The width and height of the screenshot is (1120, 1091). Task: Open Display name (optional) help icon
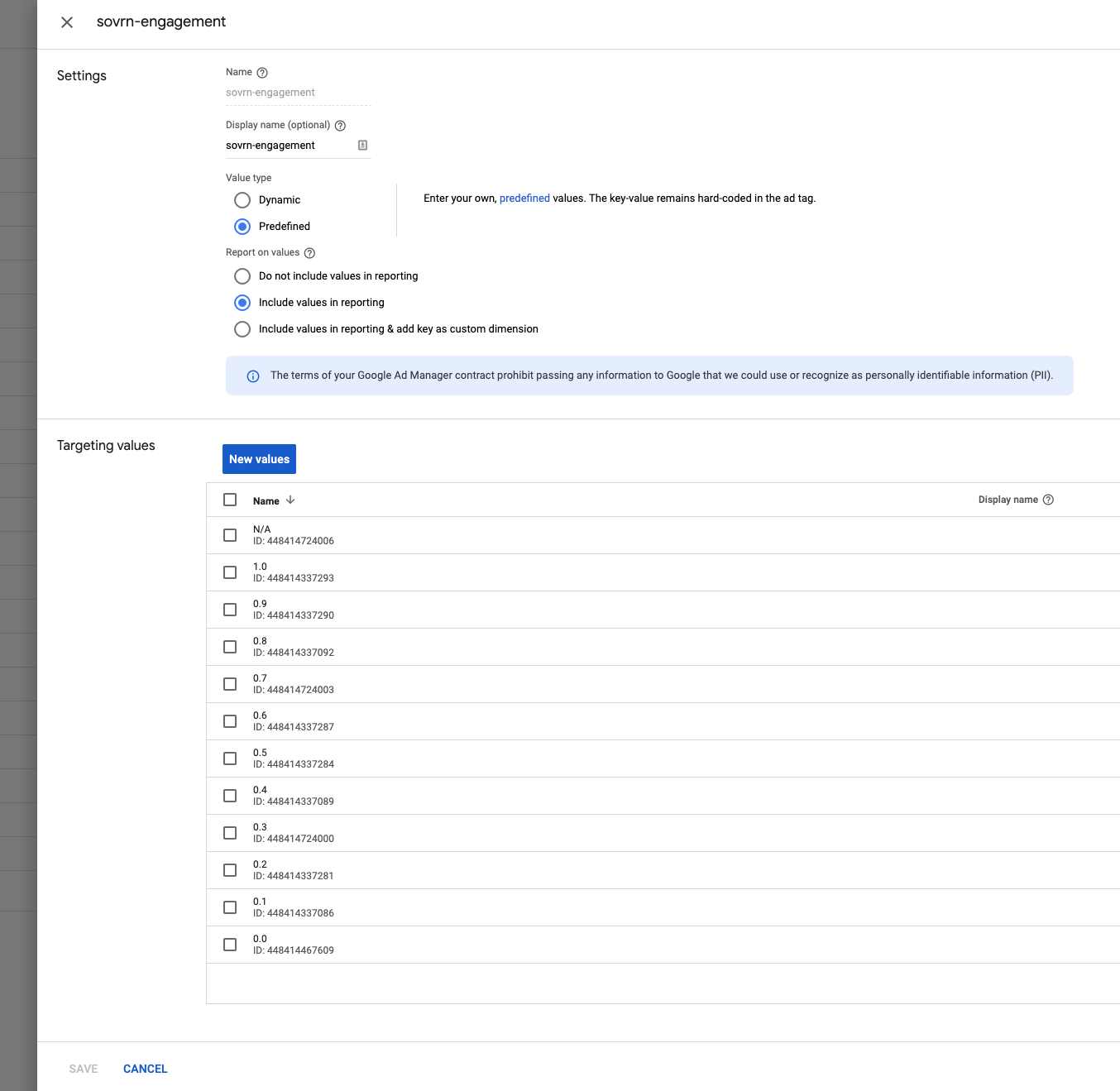point(340,126)
